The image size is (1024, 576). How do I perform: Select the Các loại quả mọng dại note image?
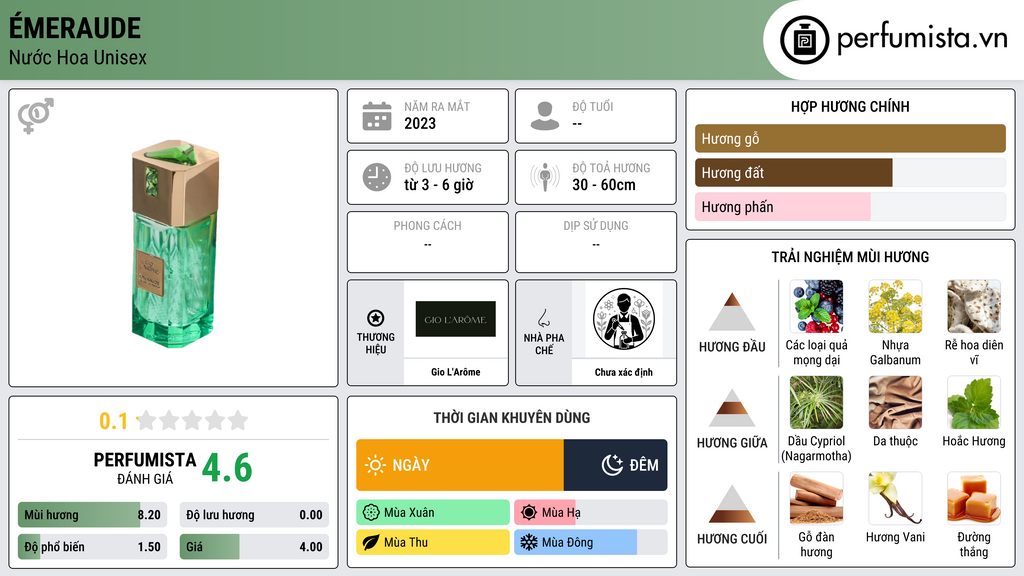pyautogui.click(x=816, y=307)
